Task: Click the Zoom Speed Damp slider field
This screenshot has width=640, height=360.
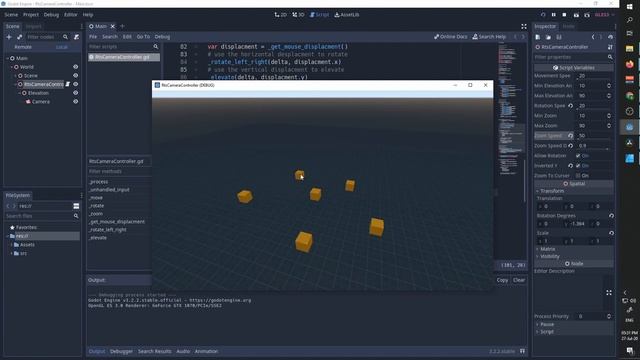Action: [594, 146]
